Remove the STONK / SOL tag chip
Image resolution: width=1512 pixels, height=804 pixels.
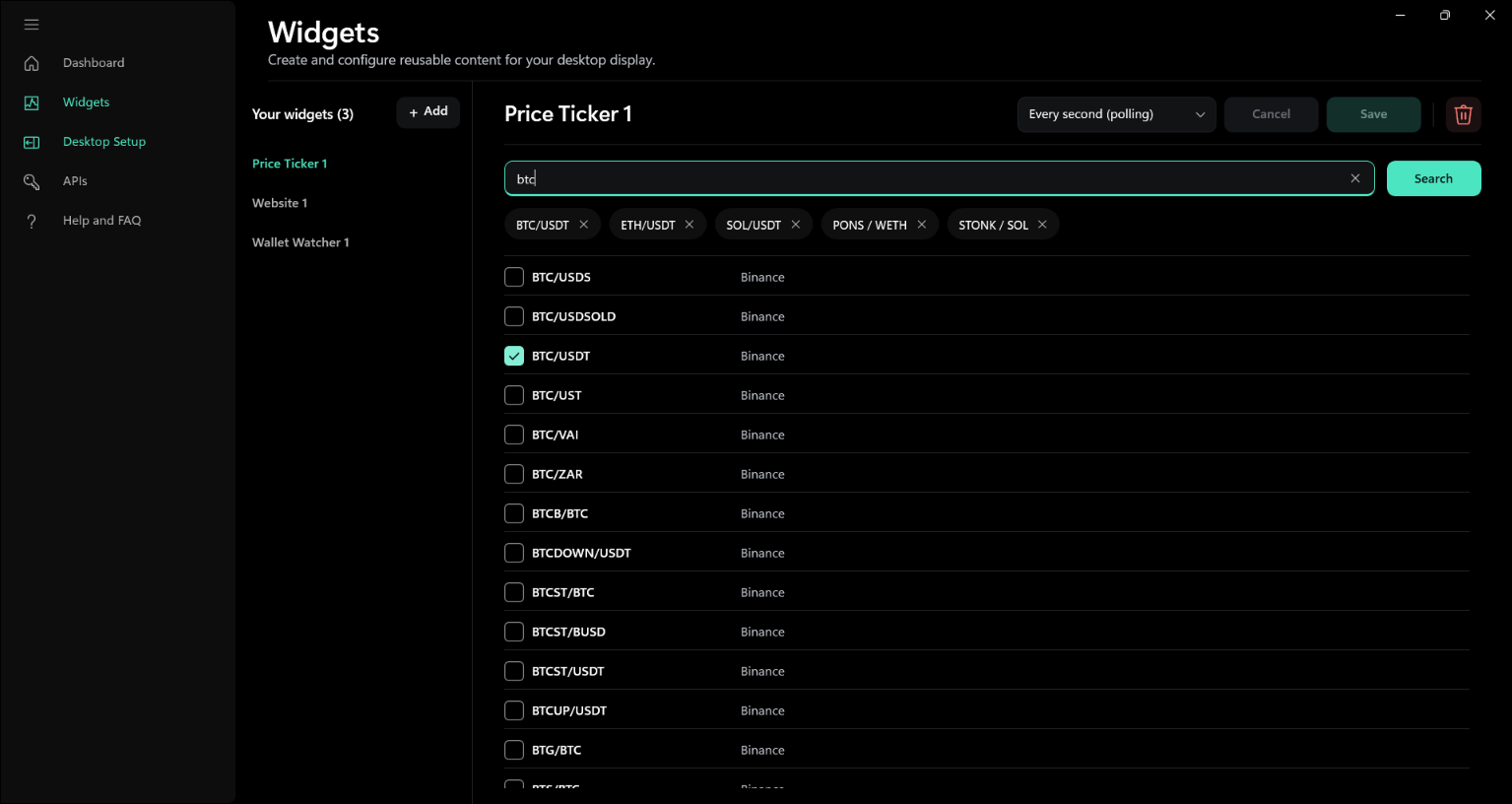click(x=1042, y=225)
